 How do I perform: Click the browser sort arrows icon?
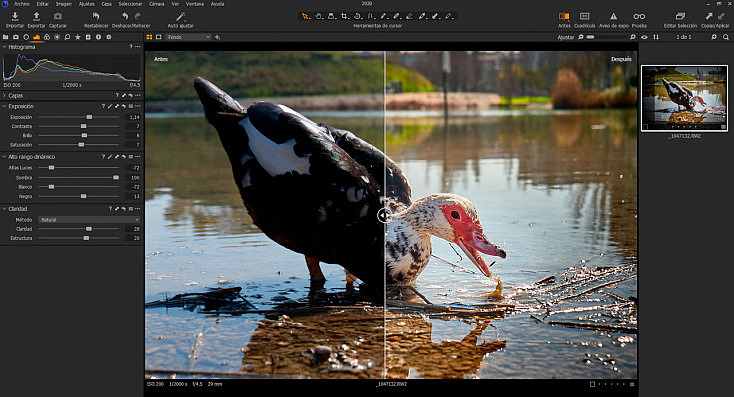(656, 37)
